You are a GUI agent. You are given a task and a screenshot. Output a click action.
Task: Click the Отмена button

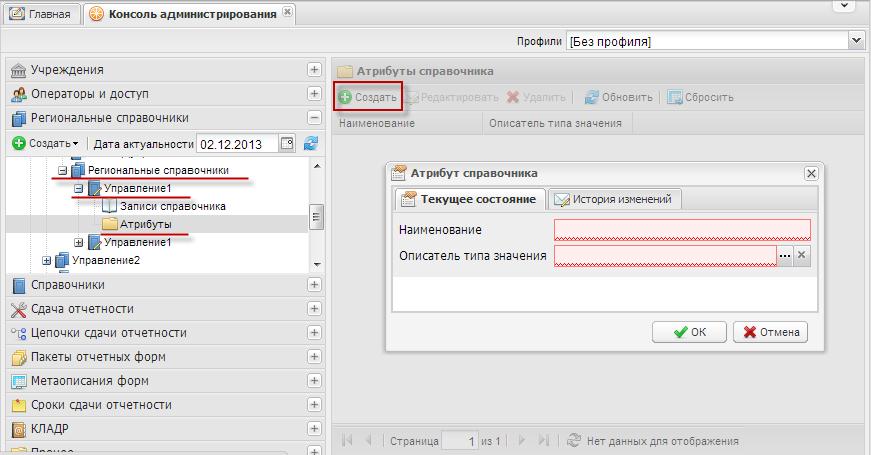pyautogui.click(x=770, y=332)
